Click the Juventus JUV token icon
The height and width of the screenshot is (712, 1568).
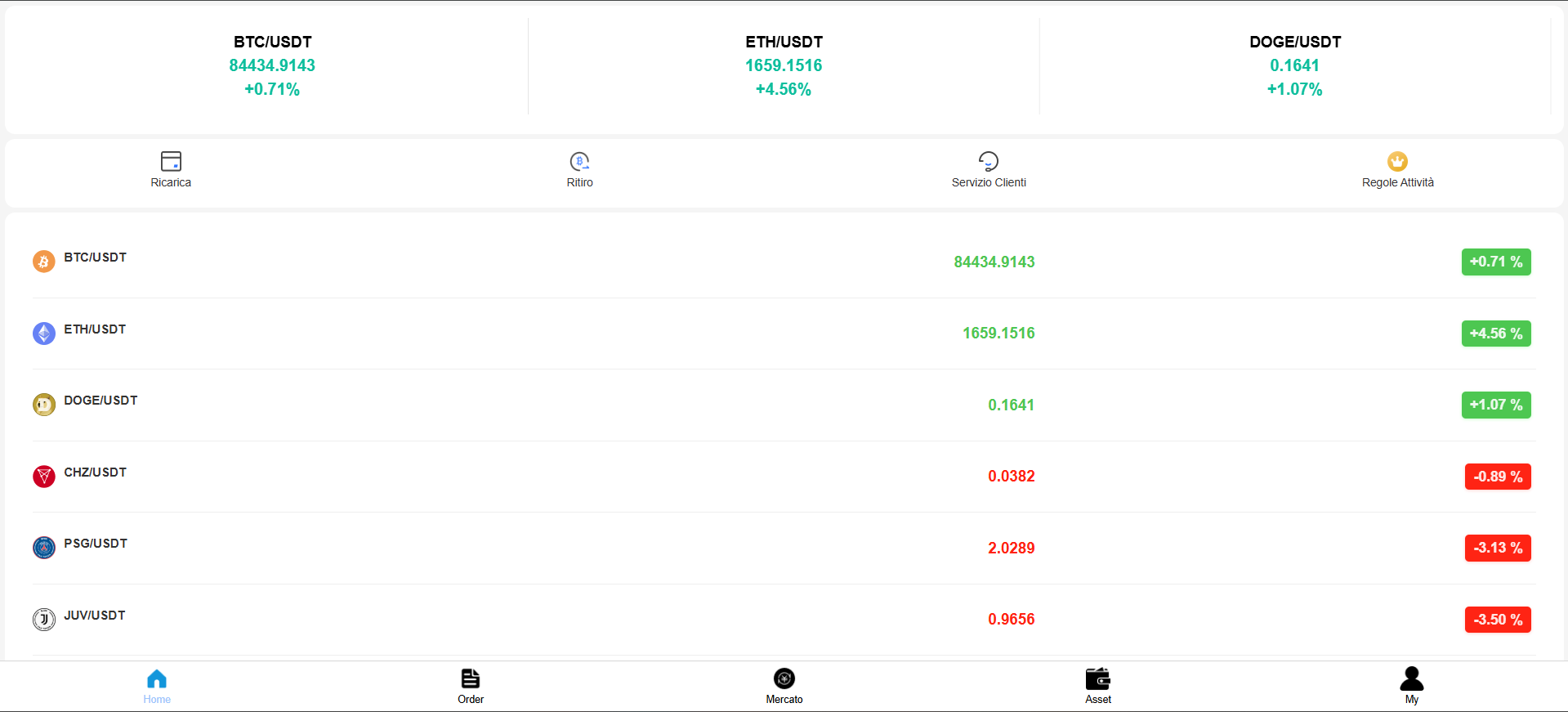44,620
